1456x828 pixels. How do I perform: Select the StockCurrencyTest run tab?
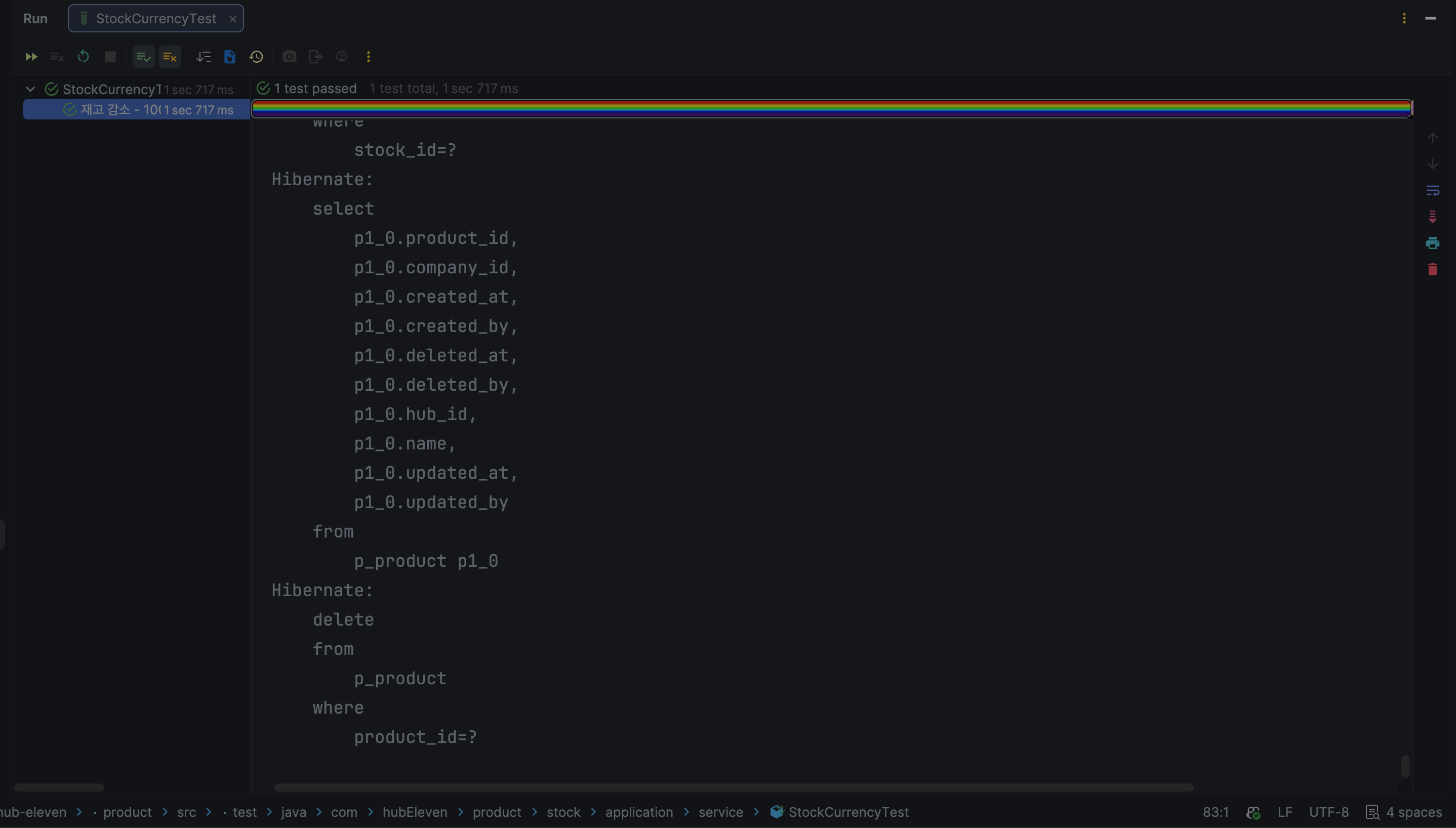[x=155, y=18]
